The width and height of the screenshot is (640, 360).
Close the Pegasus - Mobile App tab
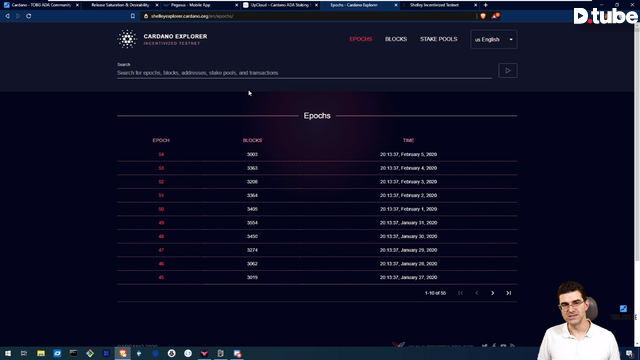click(236, 5)
